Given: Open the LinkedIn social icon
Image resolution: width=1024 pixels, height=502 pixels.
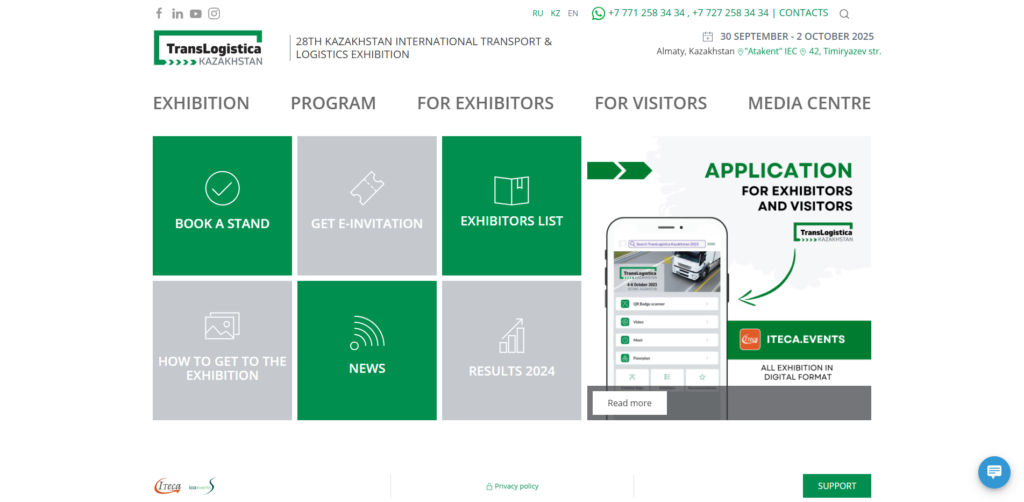Looking at the screenshot, I should click(x=178, y=14).
